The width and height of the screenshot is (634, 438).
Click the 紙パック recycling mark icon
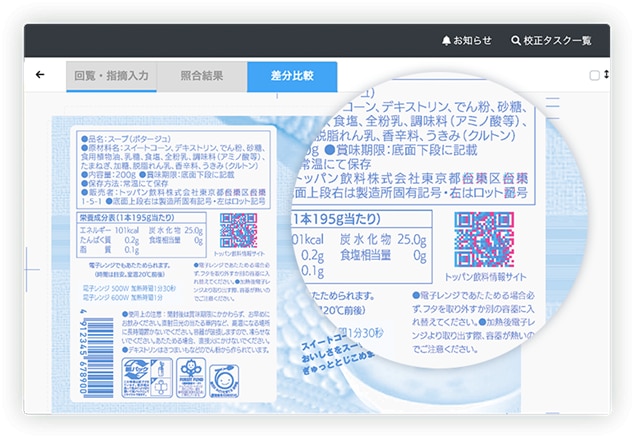point(147,378)
